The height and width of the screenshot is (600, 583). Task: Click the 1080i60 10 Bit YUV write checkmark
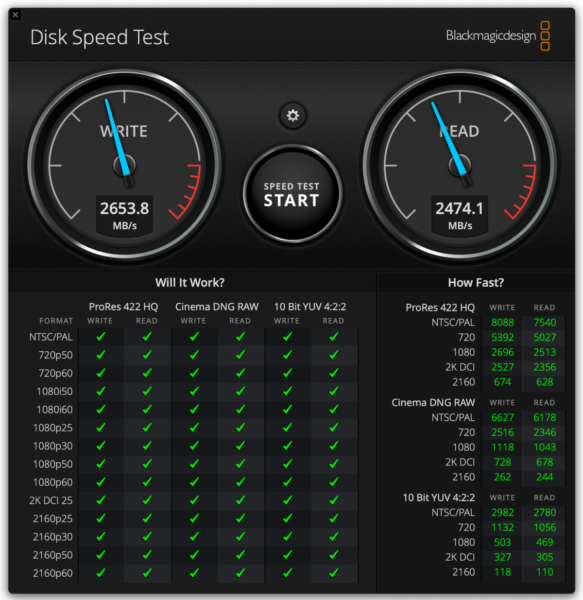[287, 409]
